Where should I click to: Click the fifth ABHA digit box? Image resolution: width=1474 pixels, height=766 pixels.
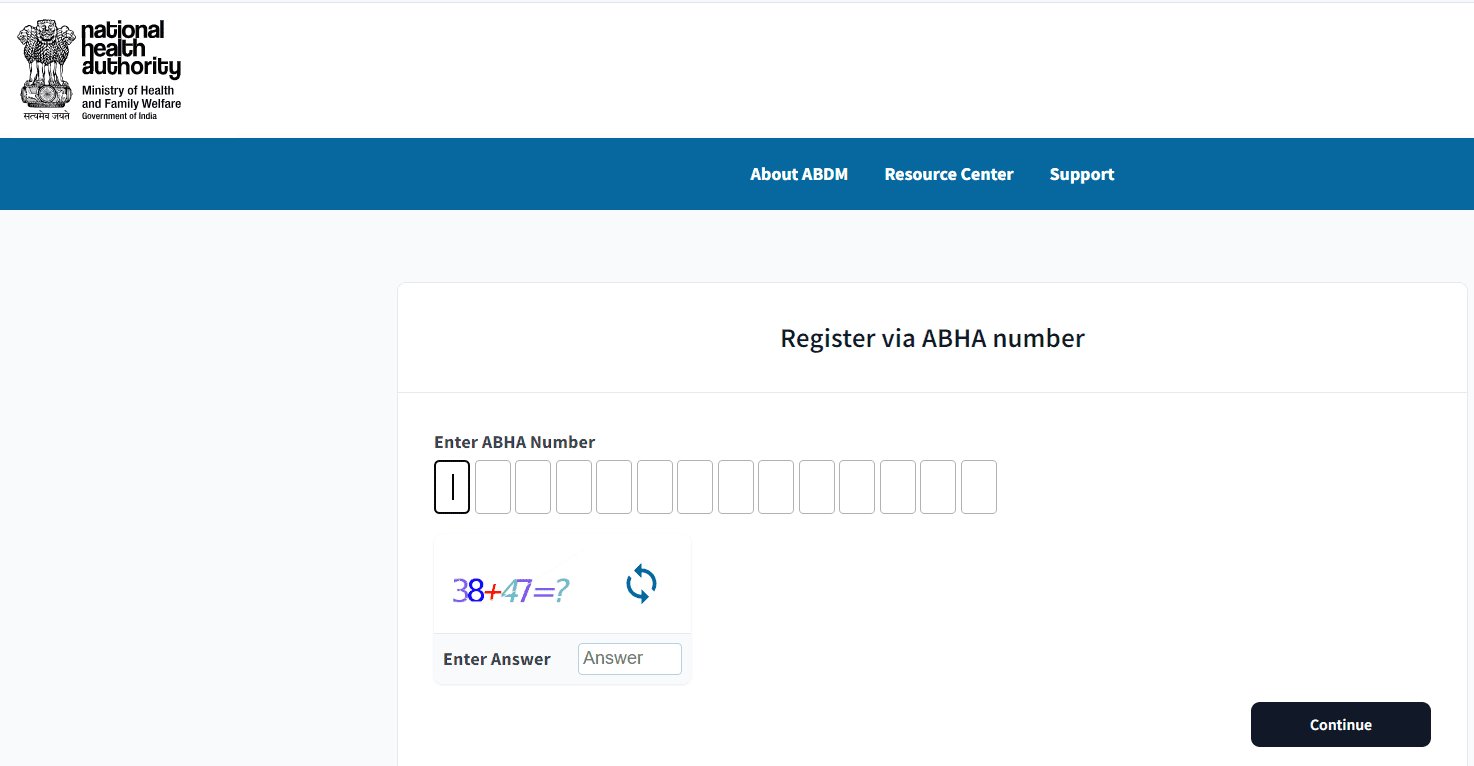pos(614,487)
